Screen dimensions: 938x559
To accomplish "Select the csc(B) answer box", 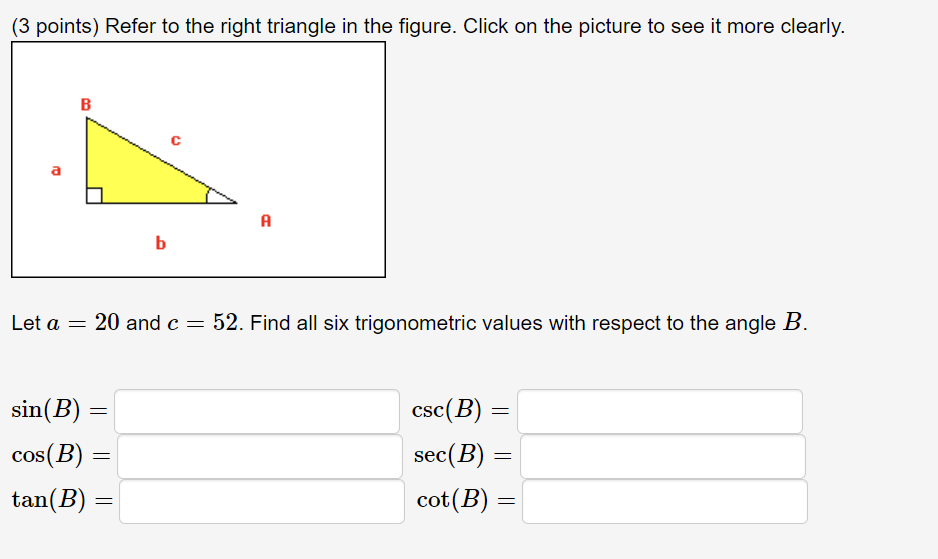I will 659,411.
